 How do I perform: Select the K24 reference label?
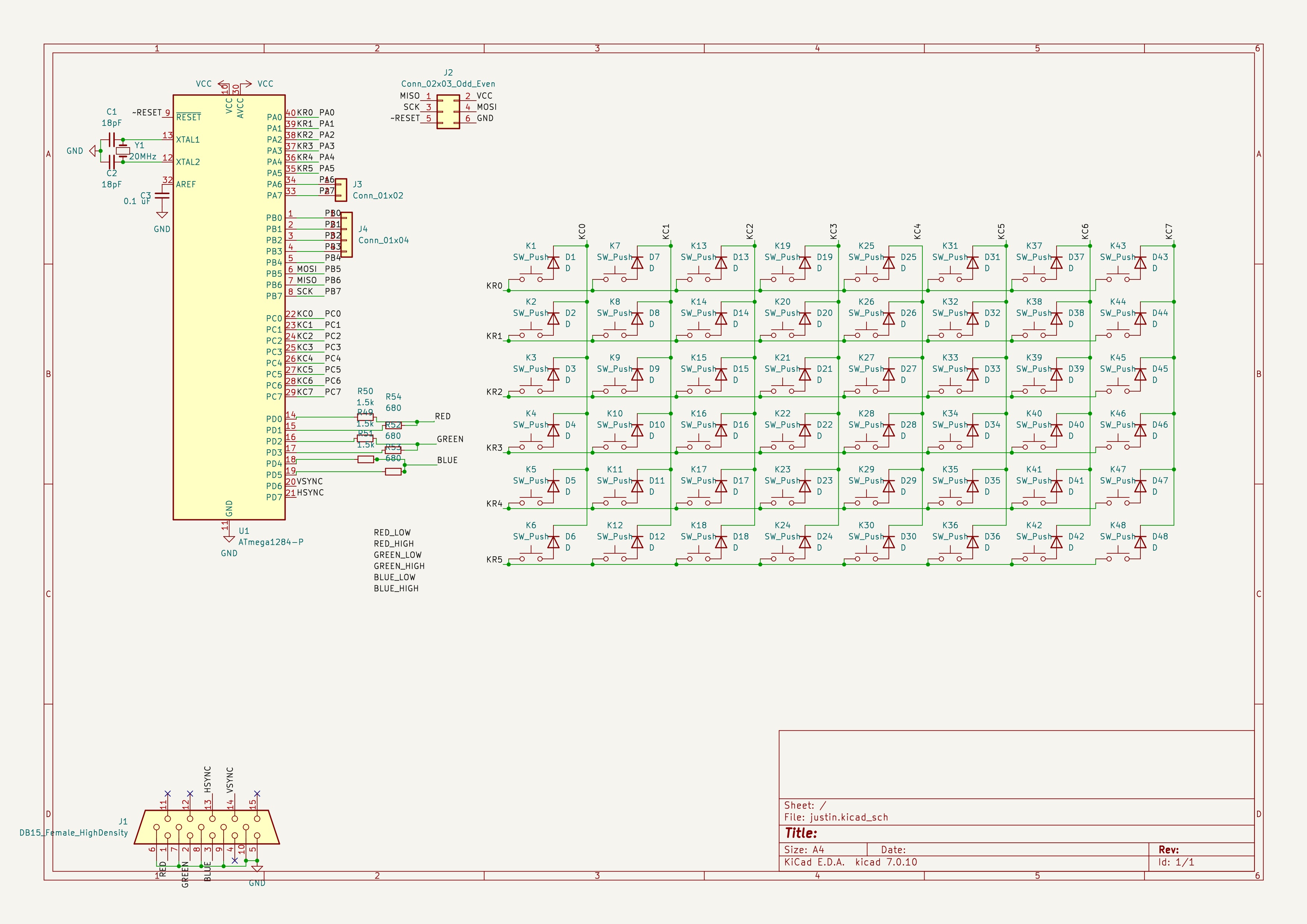click(x=782, y=525)
